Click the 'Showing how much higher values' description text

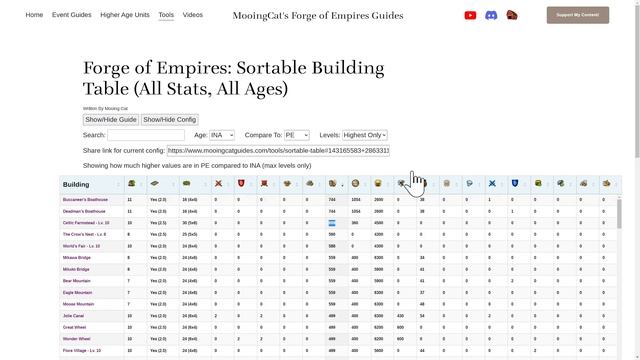tap(197, 166)
